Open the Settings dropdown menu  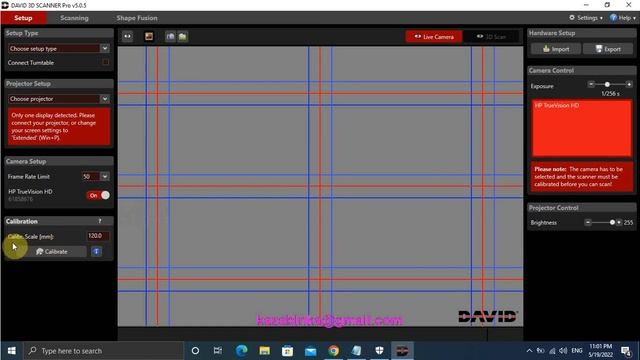click(586, 18)
